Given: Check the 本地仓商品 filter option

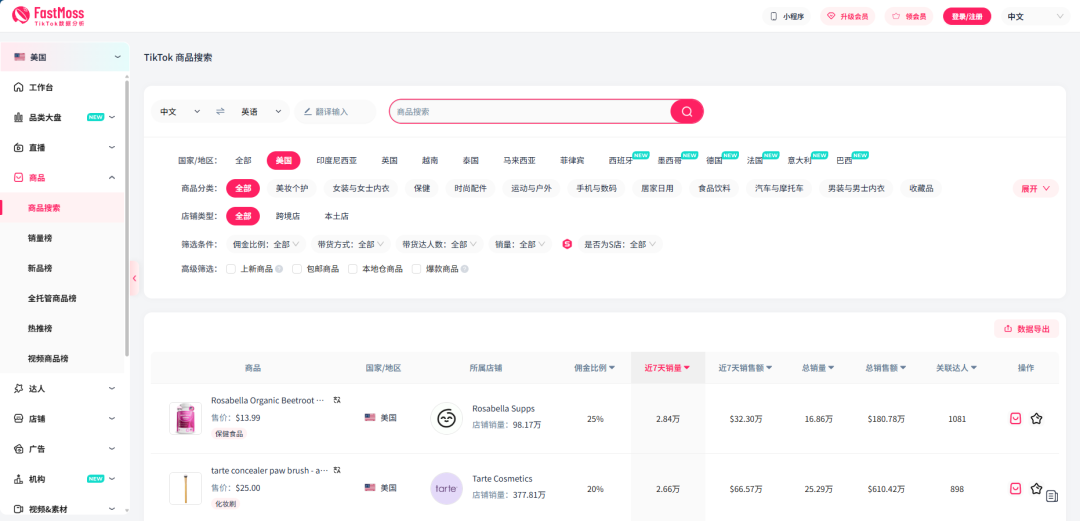Looking at the screenshot, I should (x=352, y=269).
